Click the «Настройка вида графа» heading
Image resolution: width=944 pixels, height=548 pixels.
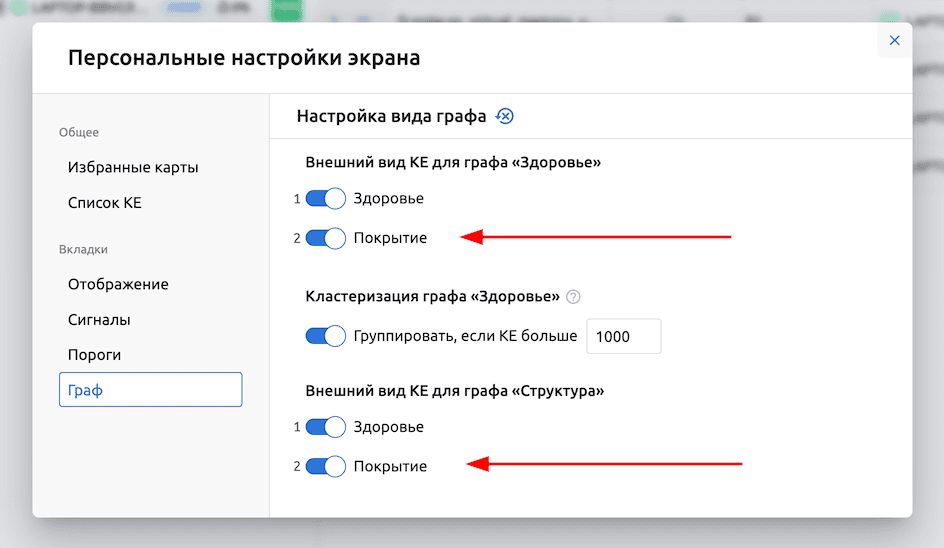pos(391,116)
